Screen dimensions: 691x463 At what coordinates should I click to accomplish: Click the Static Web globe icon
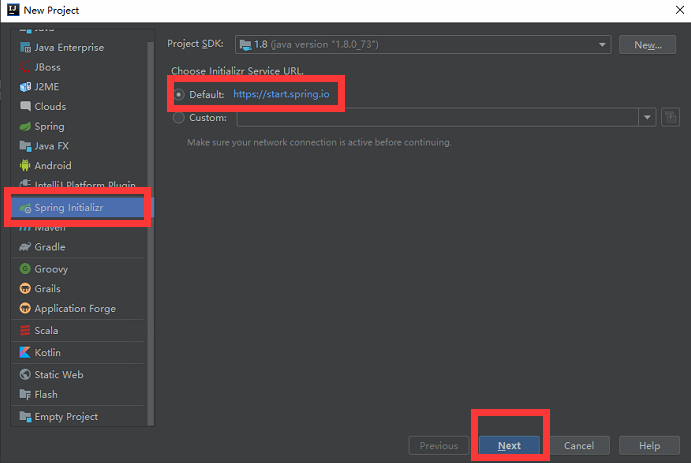(x=25, y=374)
